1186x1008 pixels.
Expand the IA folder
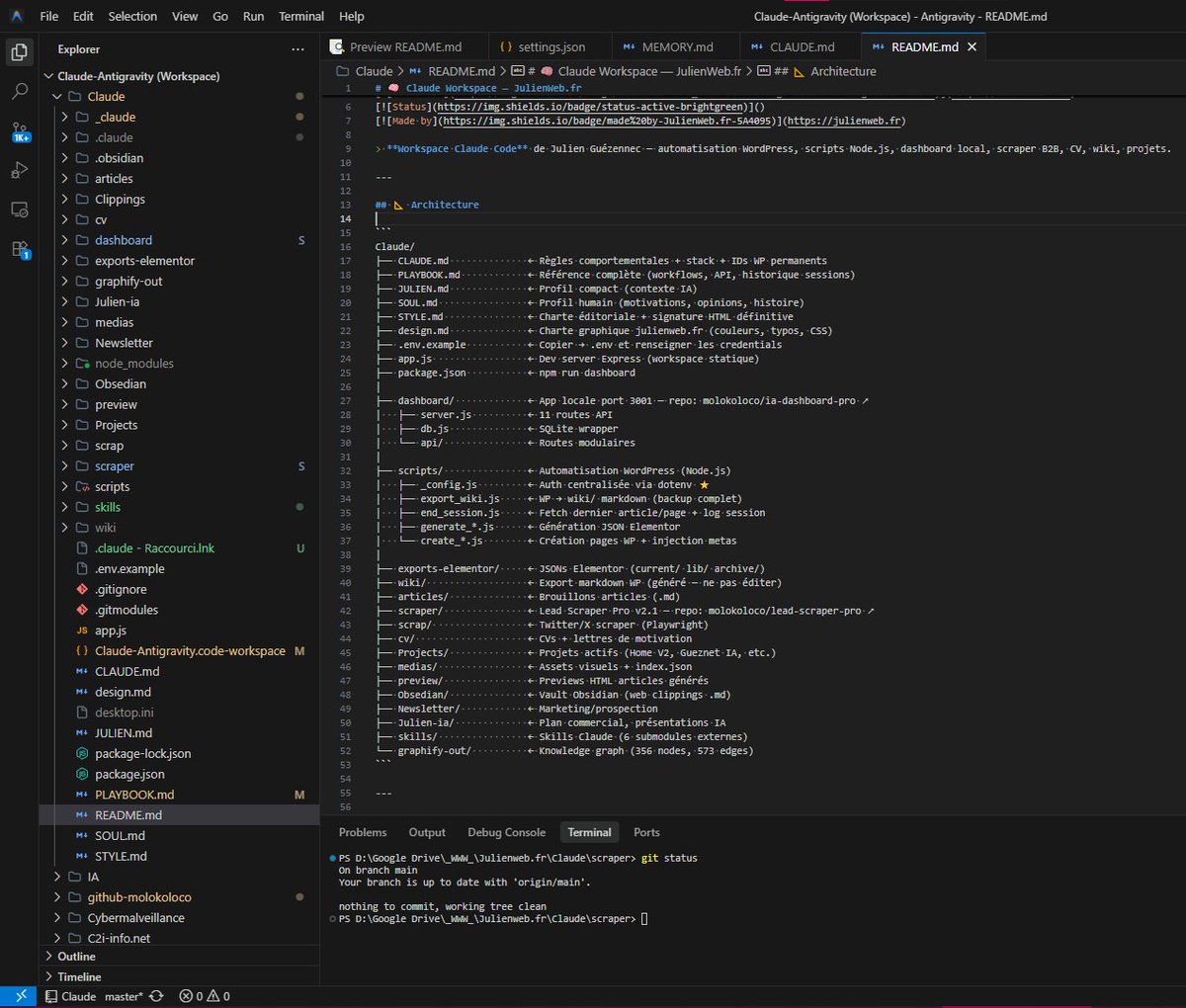(179, 877)
